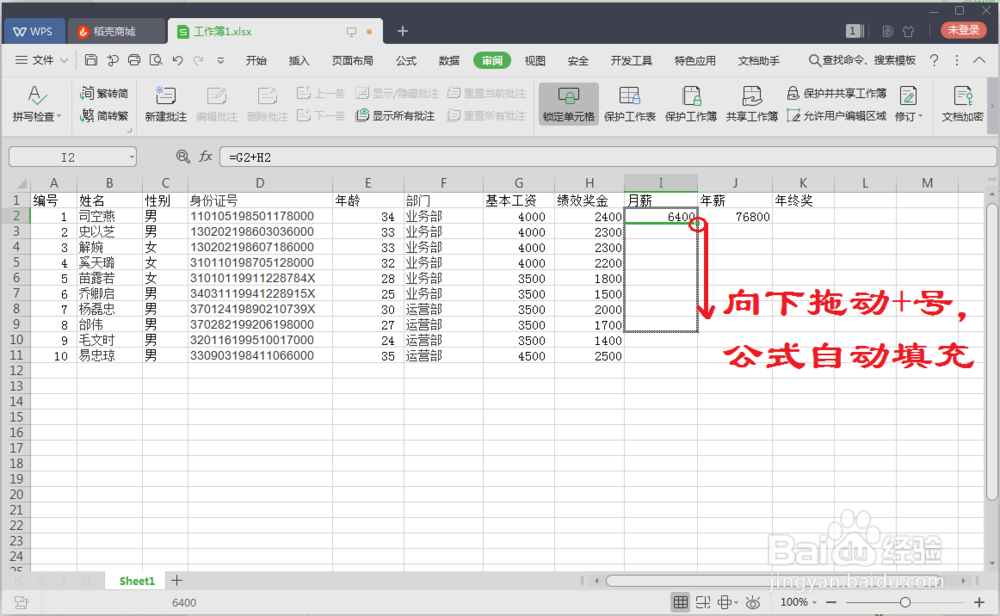Image resolution: width=1000 pixels, height=616 pixels.
Task: Select the Sheet1 sheet tab
Action: pos(135,580)
